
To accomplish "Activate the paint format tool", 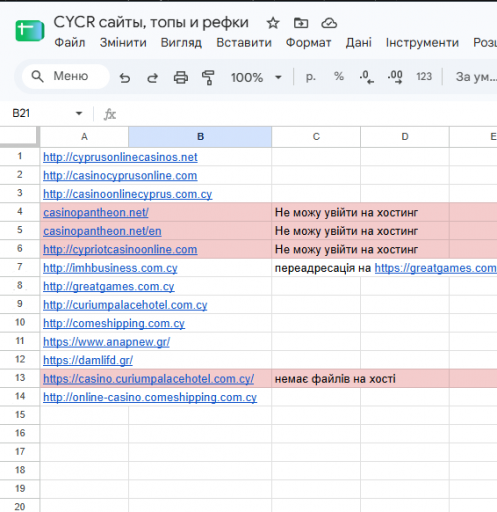I will click(x=208, y=78).
